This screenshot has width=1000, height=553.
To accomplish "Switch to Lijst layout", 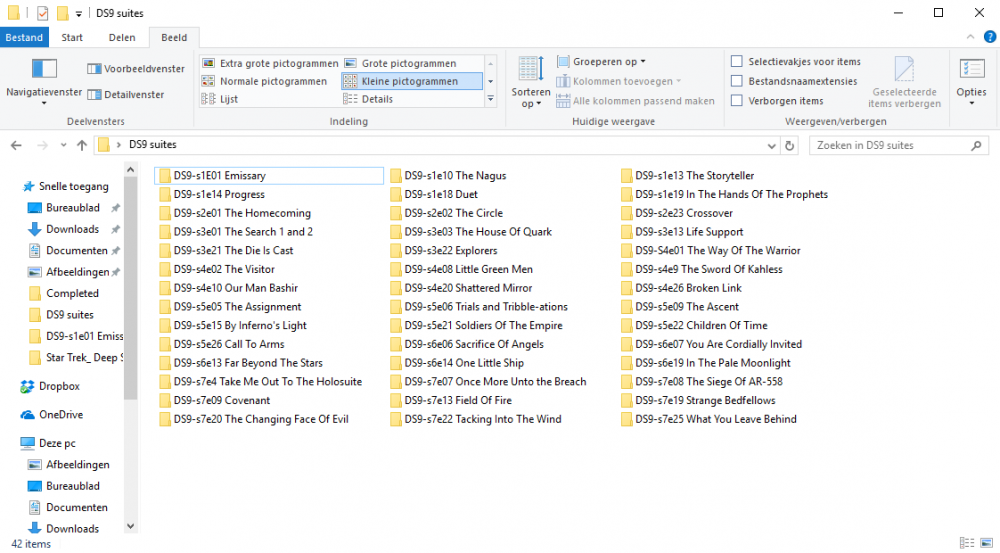I will click(220, 99).
